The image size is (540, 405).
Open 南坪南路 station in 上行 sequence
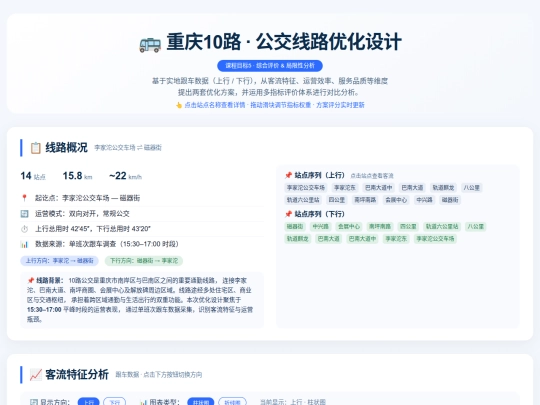click(365, 200)
